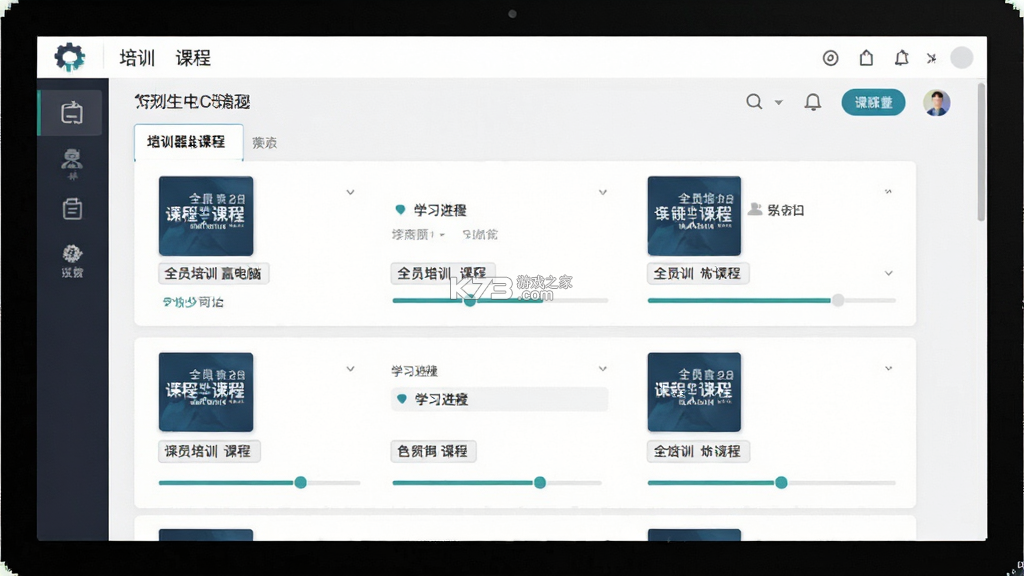Click the person icon beside the top-right thumbnail
The width and height of the screenshot is (1024, 576).
755,210
